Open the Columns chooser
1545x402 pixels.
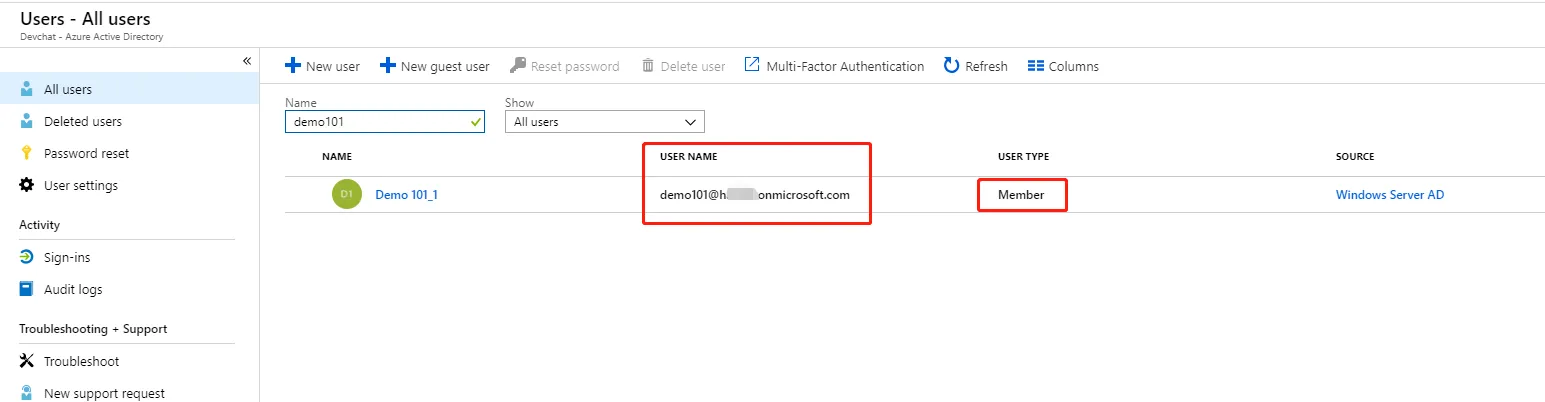1064,66
